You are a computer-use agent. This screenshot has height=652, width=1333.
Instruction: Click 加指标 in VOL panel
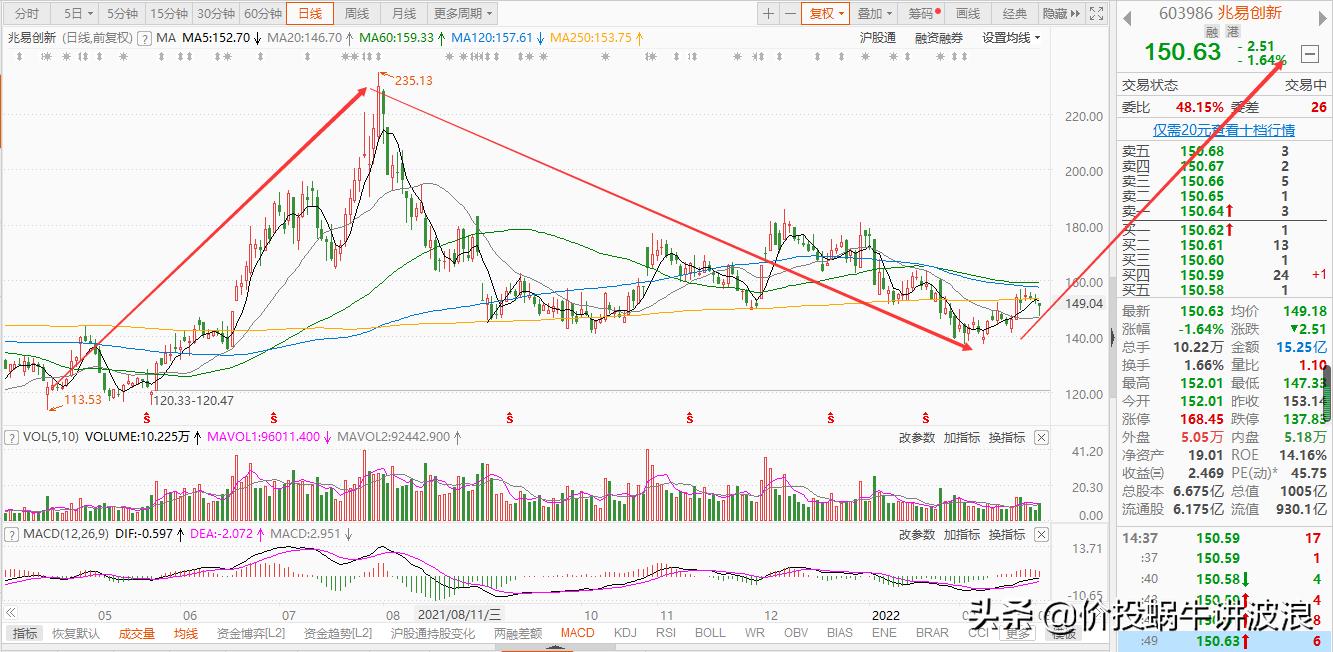[961, 437]
